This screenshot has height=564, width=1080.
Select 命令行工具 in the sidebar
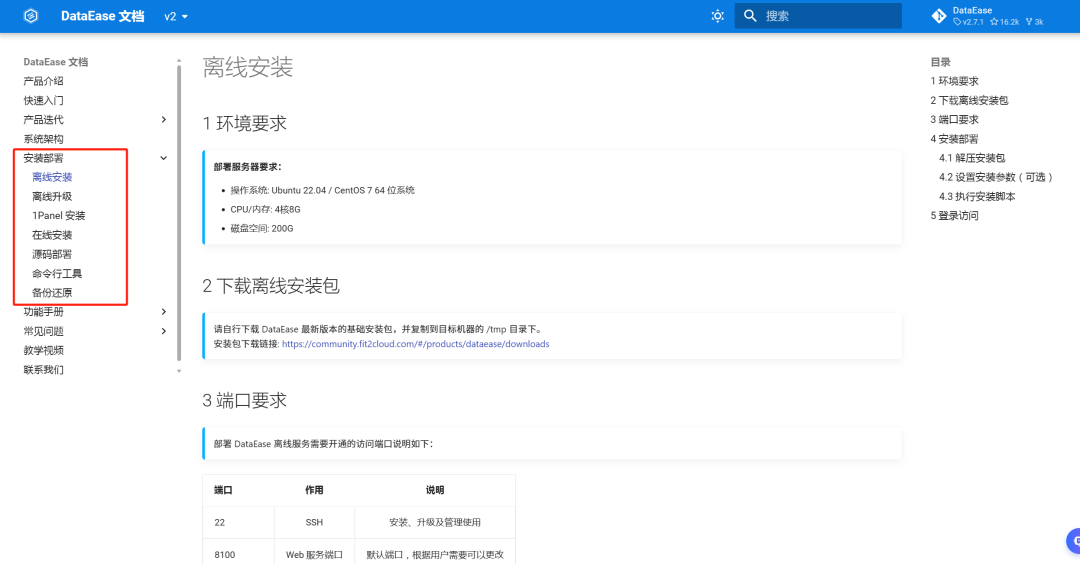[x=57, y=273]
